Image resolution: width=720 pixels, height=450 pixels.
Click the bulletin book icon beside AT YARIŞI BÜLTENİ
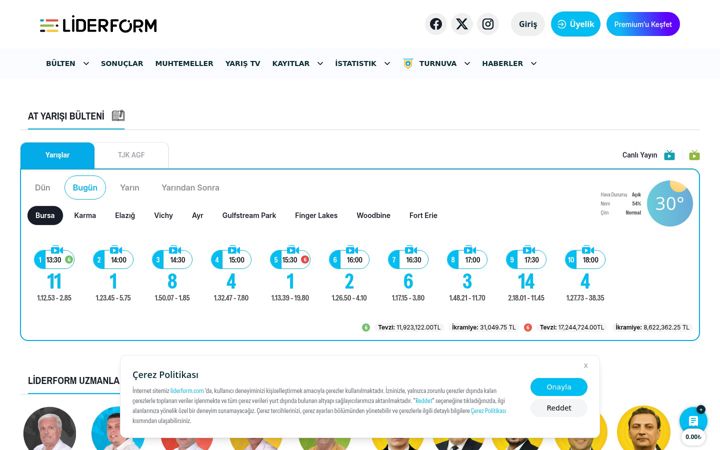118,115
